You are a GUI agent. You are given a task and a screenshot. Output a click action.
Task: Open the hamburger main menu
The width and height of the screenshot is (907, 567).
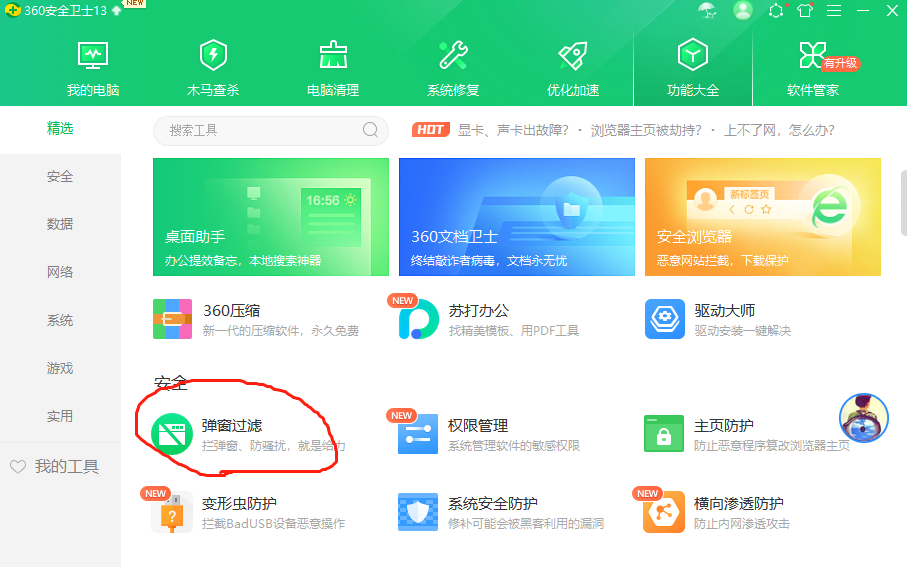[834, 11]
